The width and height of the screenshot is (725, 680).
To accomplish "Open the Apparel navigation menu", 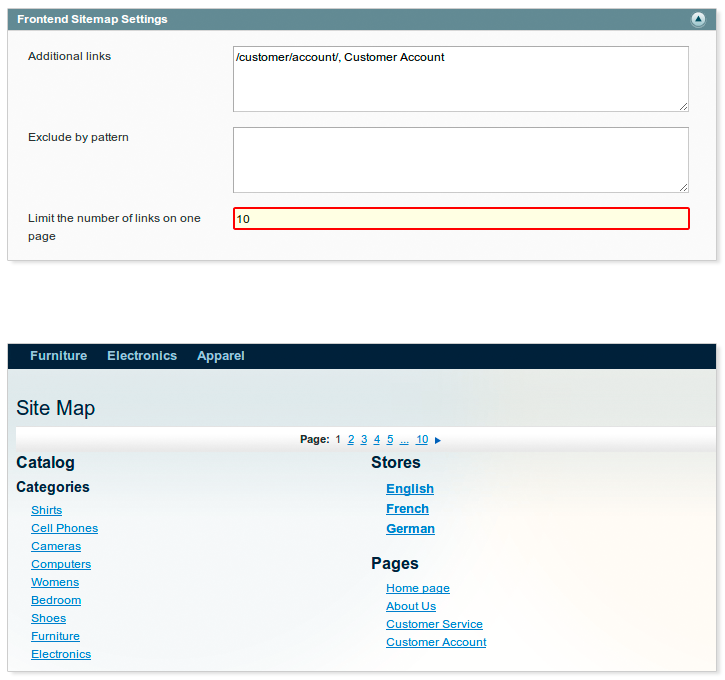I will click(x=221, y=356).
